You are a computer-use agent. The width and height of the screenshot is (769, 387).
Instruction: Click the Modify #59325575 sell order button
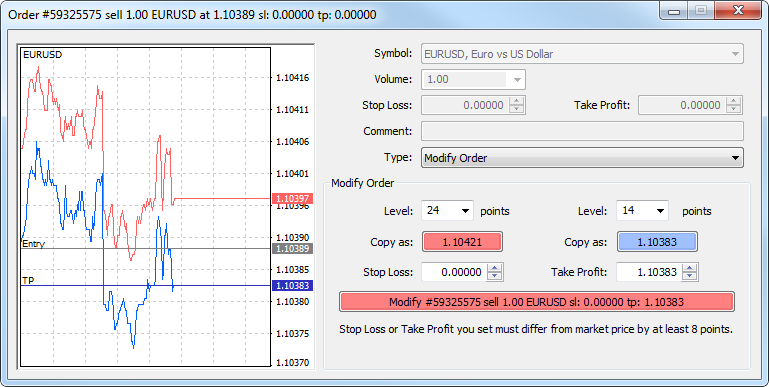(537, 302)
